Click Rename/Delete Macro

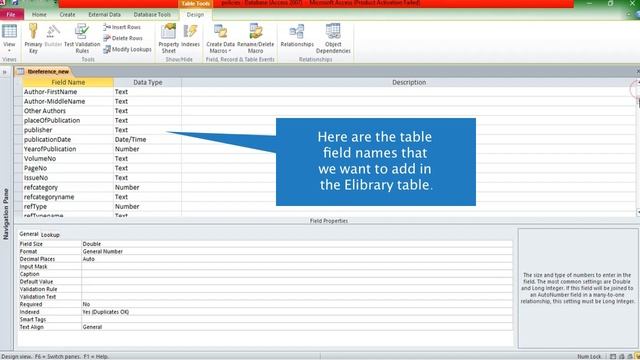[256, 39]
